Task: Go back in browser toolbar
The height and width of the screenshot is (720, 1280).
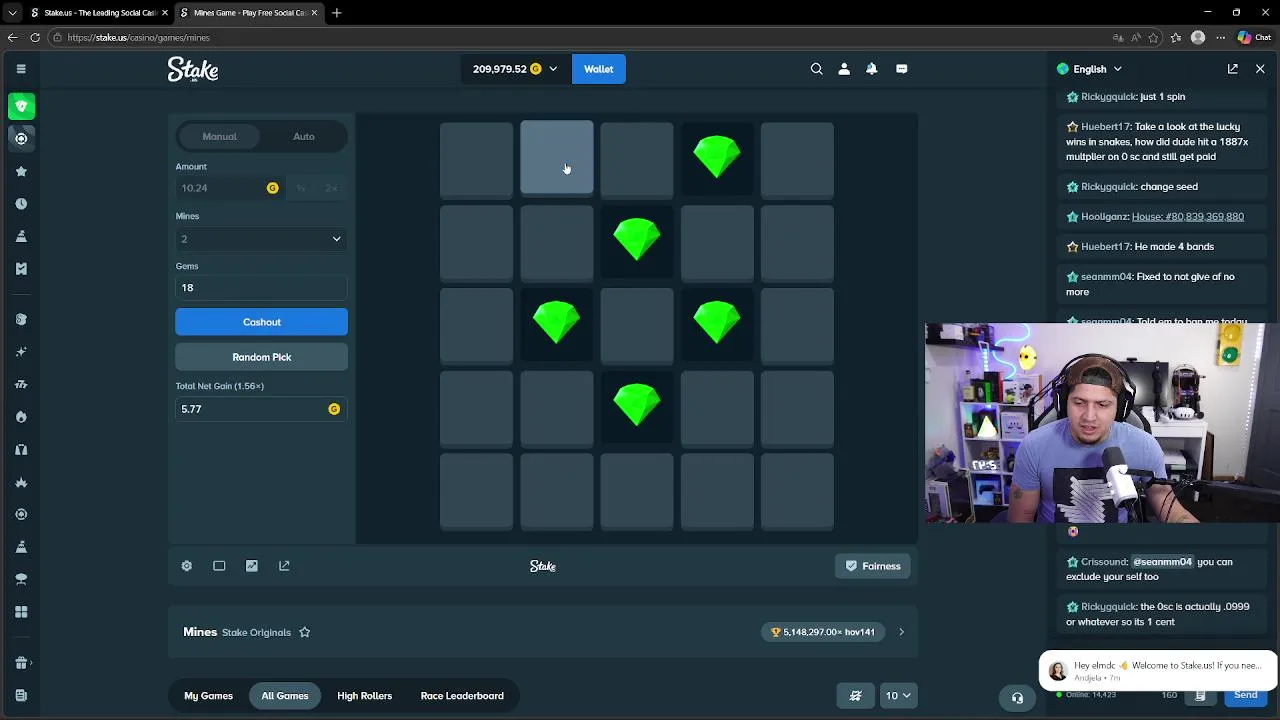Action: point(12,37)
